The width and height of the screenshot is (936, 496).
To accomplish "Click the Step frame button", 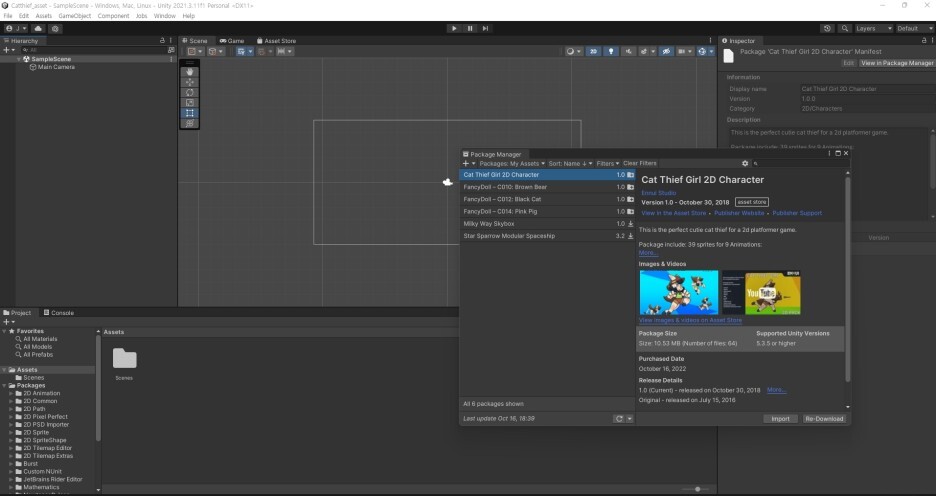I will [x=485, y=28].
